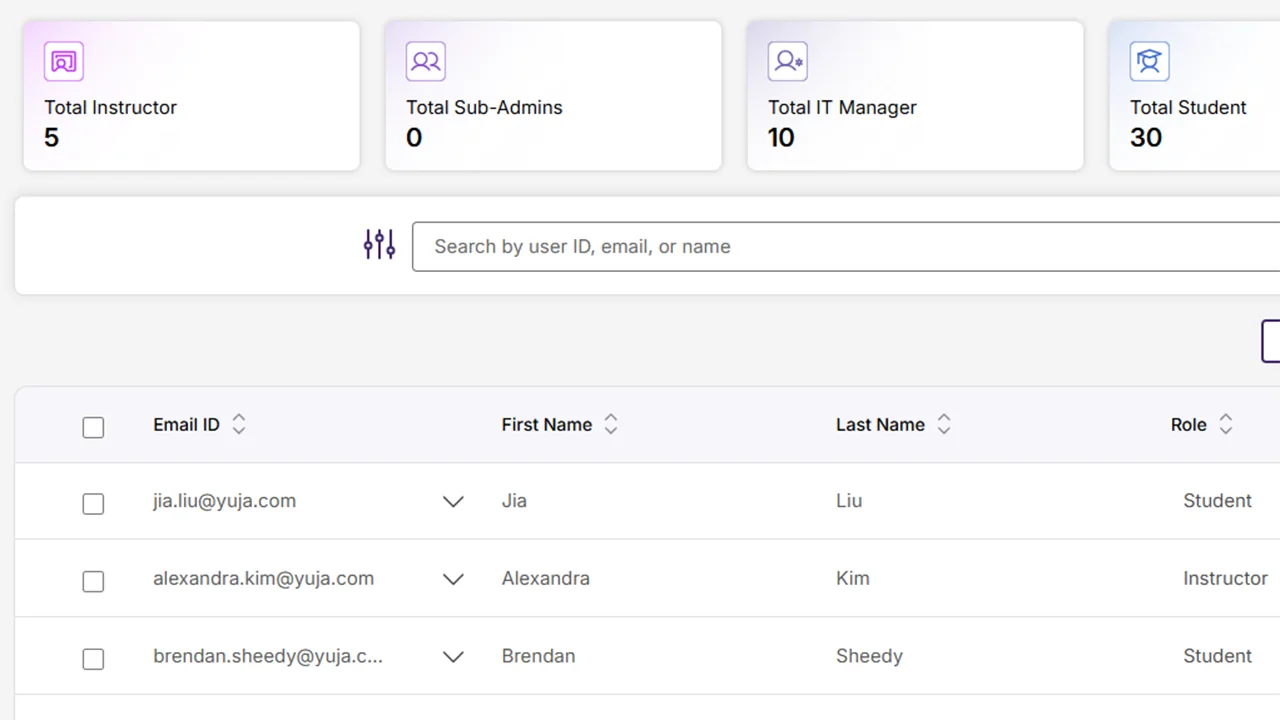1280x720 pixels.
Task: Click the alexandra.kim@yuja.com email text
Action: click(x=263, y=579)
